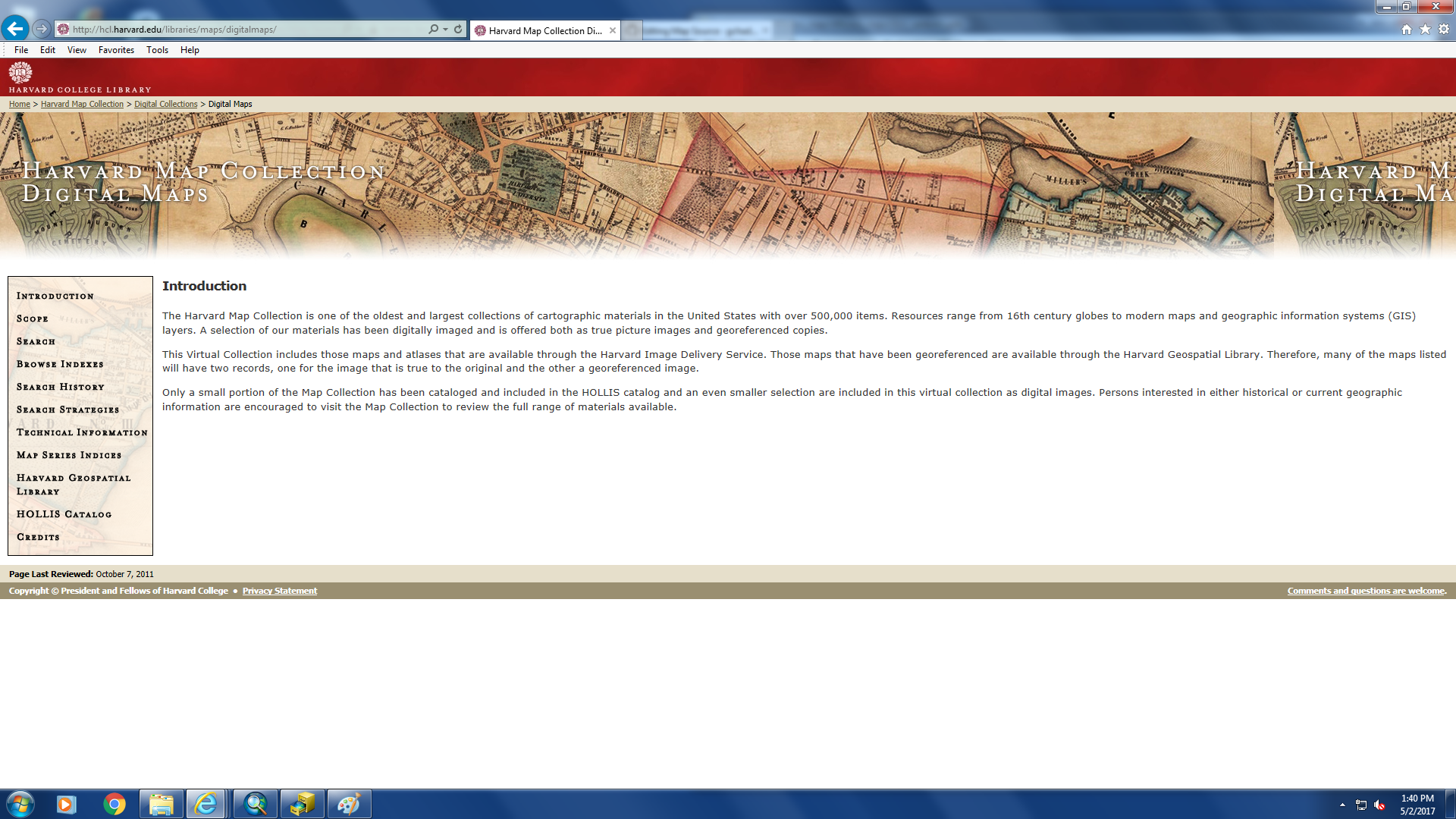
Task: Open the computer package taskbar app
Action: click(x=303, y=804)
